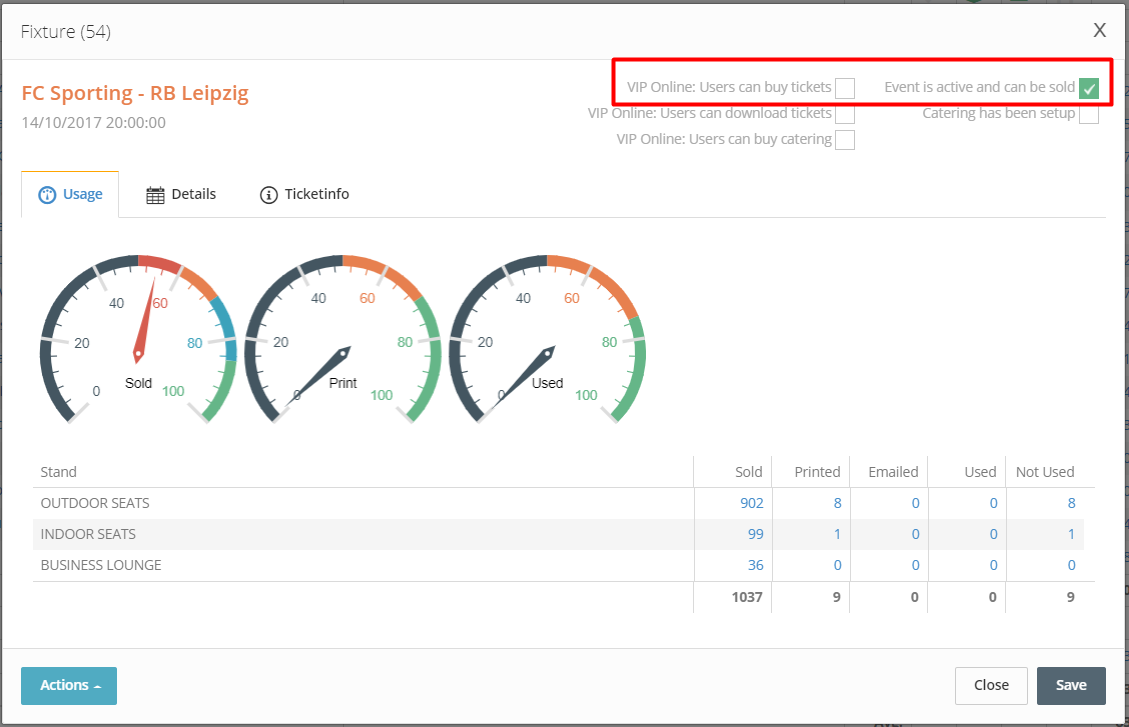The height and width of the screenshot is (727, 1129).
Task: Click the total sold value 1037
Action: pyautogui.click(x=747, y=597)
